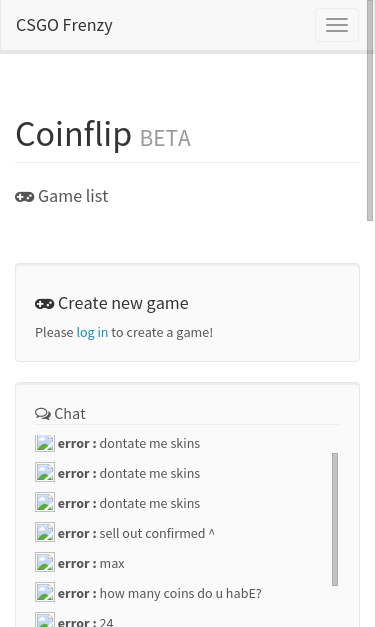The image size is (375, 627).
Task: Click the Coinflip page heading
Action: click(x=74, y=134)
